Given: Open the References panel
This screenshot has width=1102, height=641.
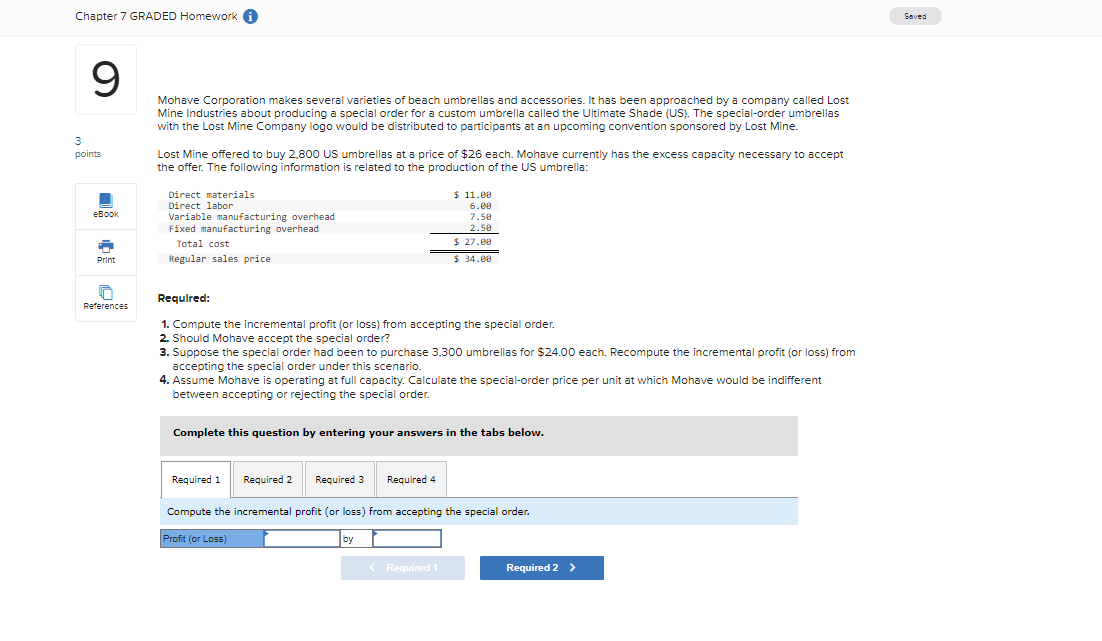Looking at the screenshot, I should pyautogui.click(x=105, y=298).
